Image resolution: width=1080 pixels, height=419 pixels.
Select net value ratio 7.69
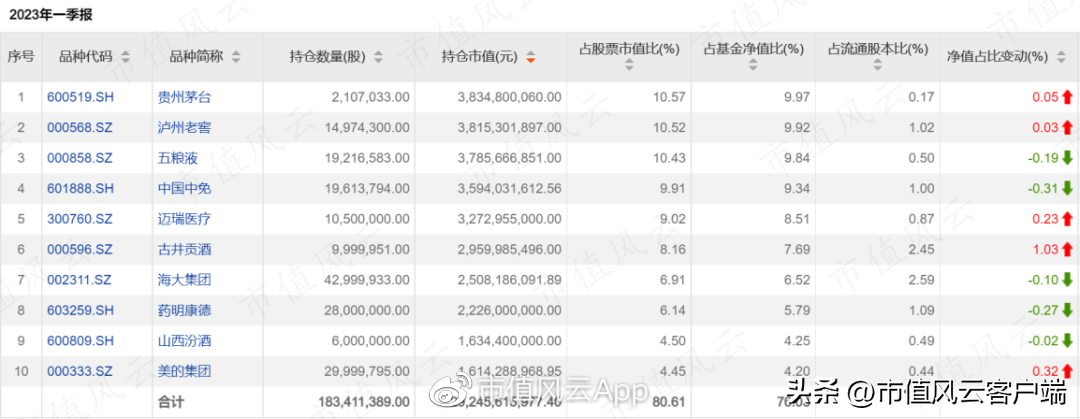click(799, 249)
